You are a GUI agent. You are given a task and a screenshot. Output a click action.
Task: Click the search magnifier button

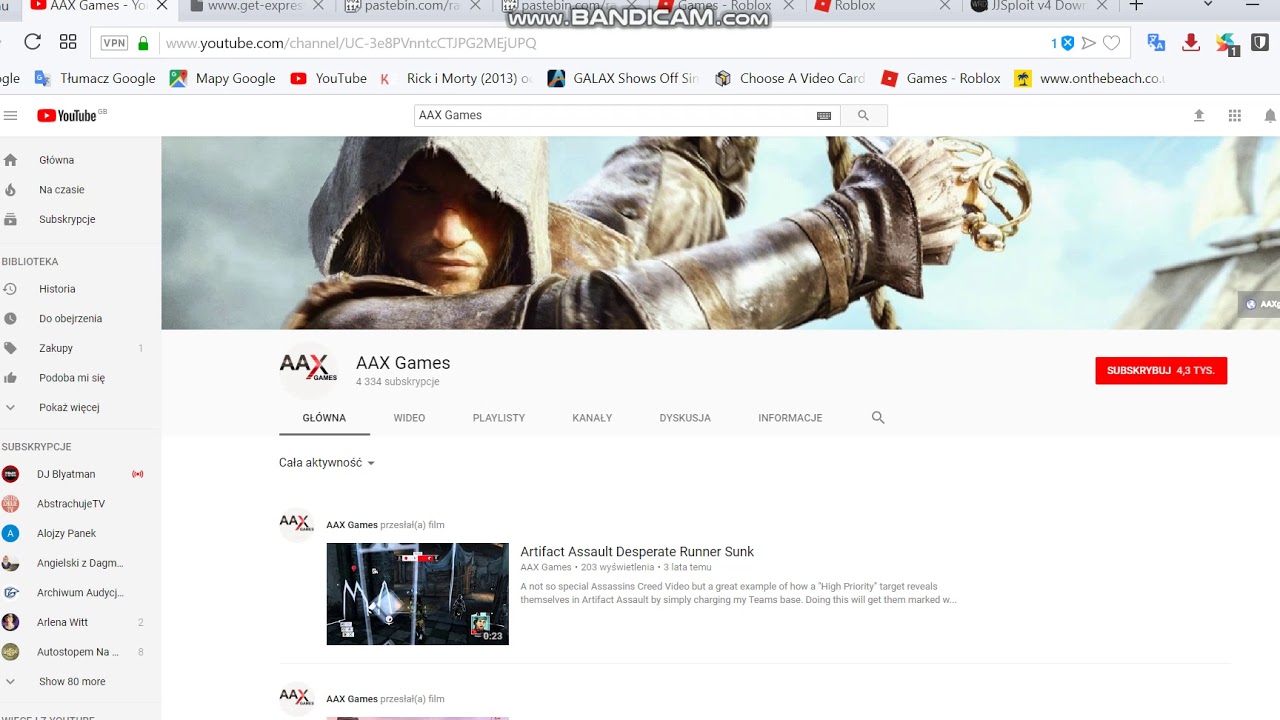click(x=863, y=115)
